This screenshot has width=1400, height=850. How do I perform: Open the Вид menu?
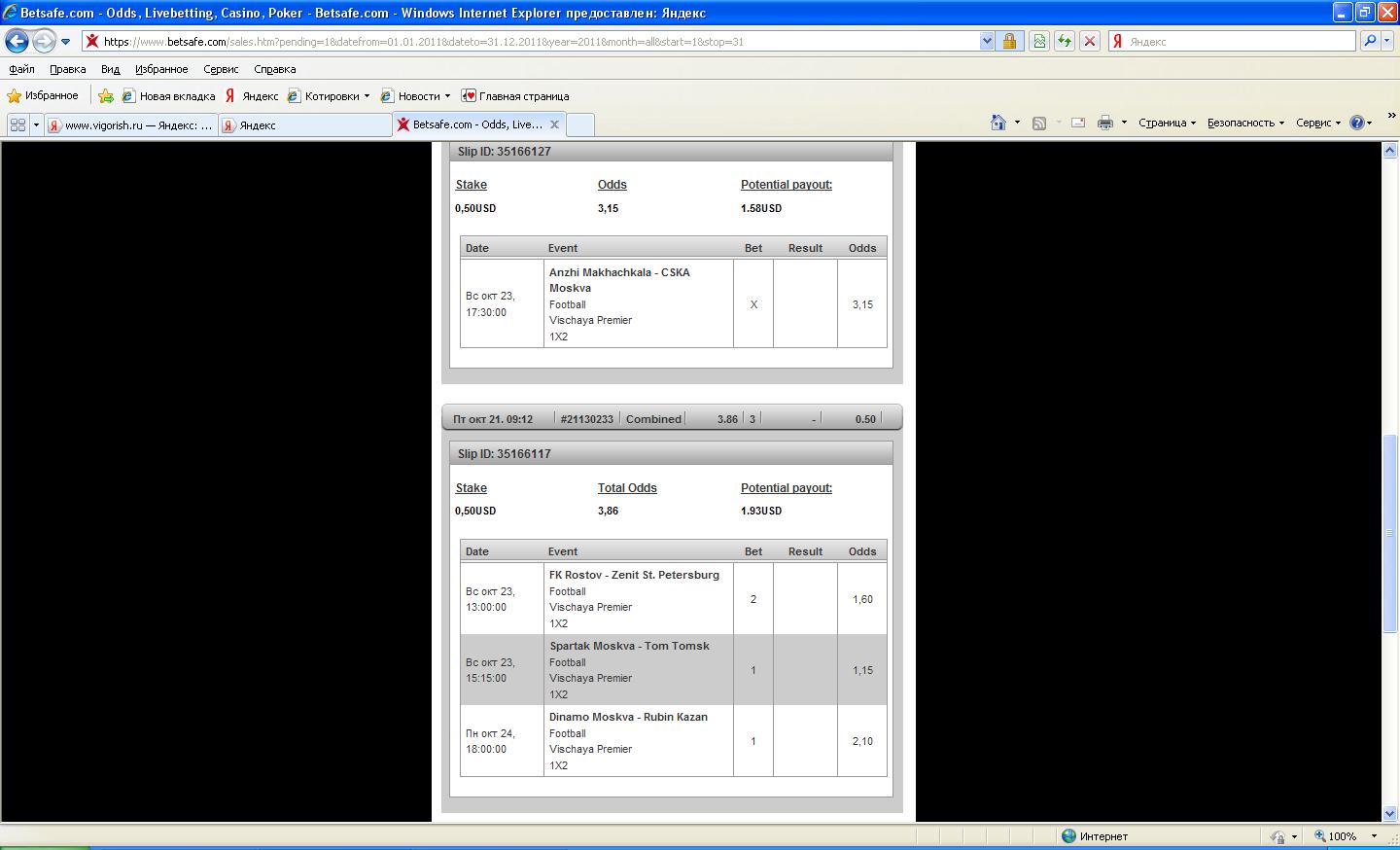click(x=111, y=69)
